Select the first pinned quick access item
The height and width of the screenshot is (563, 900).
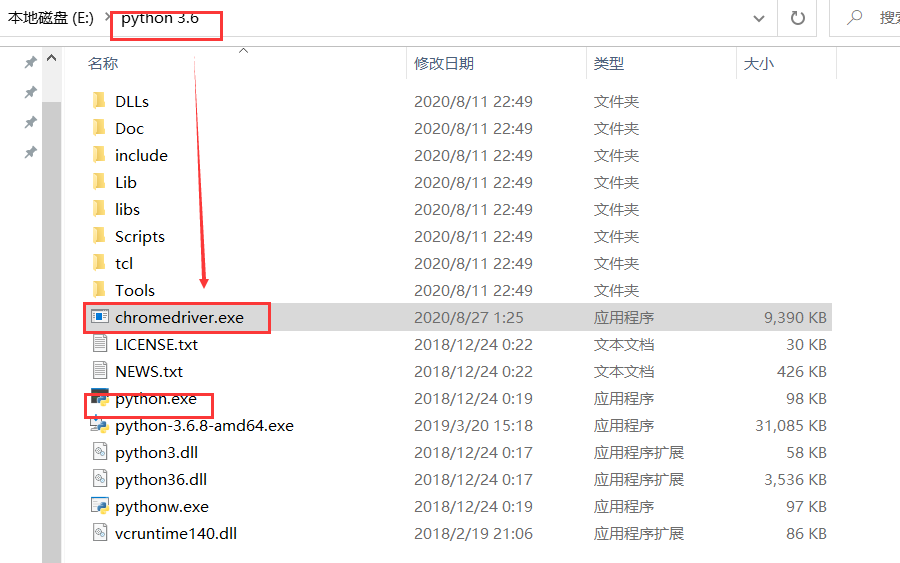pos(30,62)
